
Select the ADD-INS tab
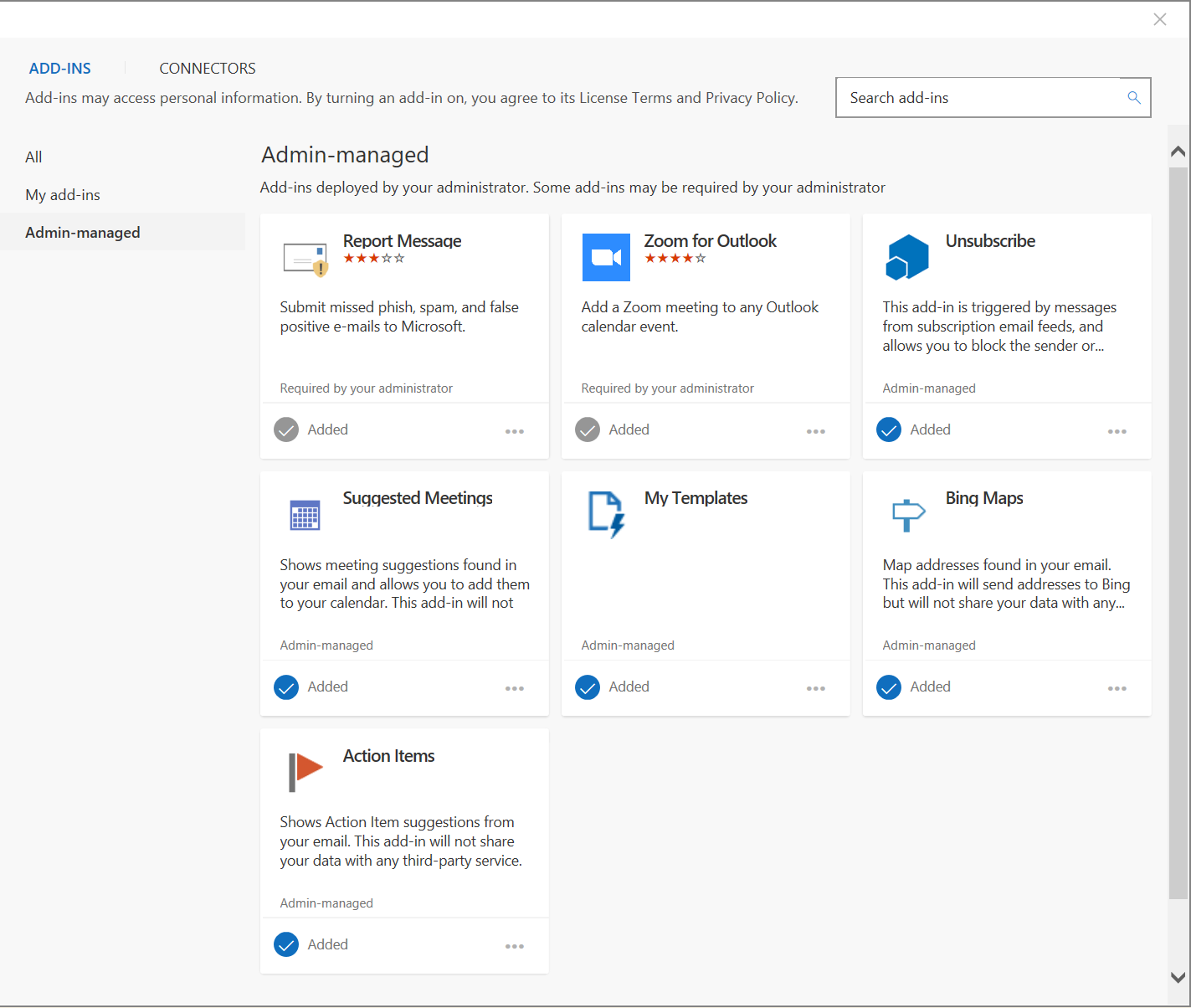pyautogui.click(x=59, y=68)
